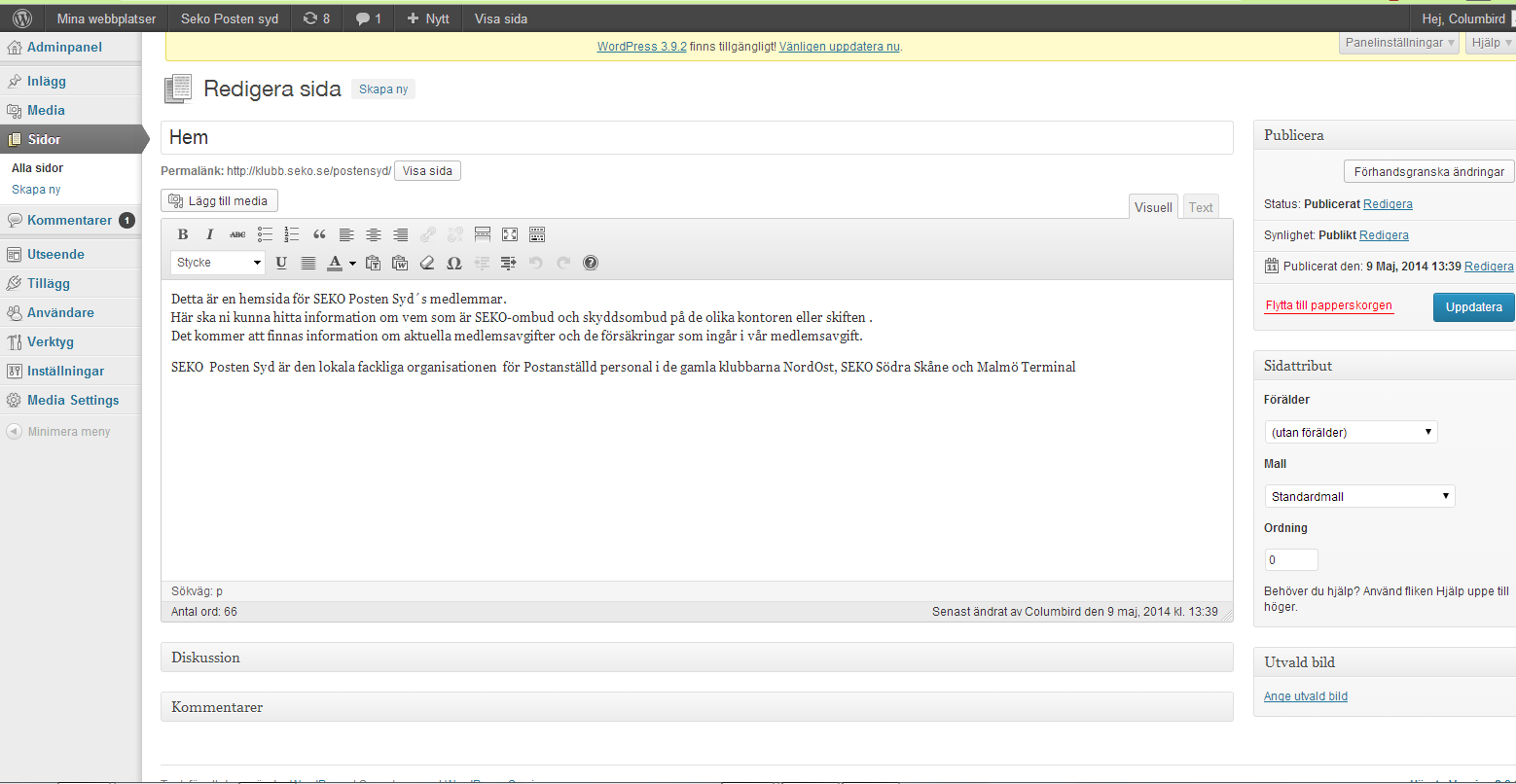
Task: Increase indent of the paragraph
Action: pyautogui.click(x=508, y=263)
